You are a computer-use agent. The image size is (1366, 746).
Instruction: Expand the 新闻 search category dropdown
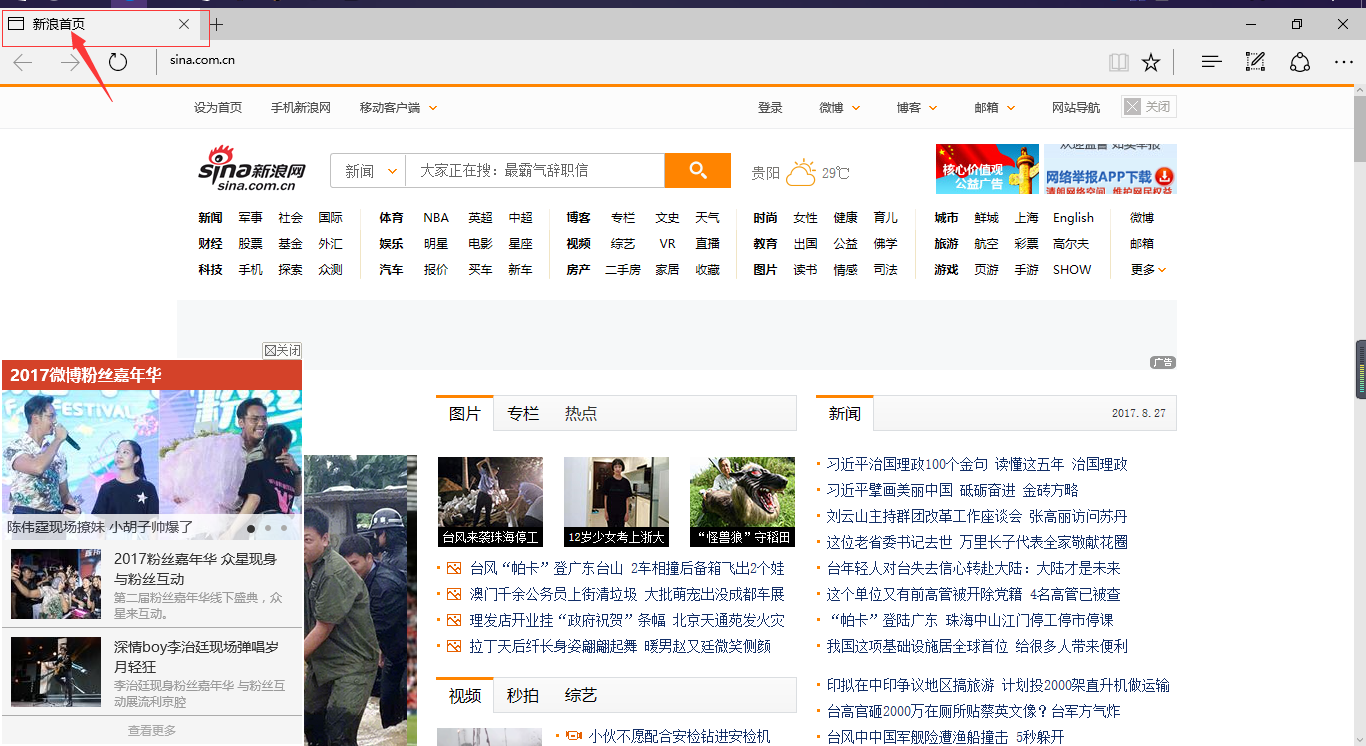[368, 171]
